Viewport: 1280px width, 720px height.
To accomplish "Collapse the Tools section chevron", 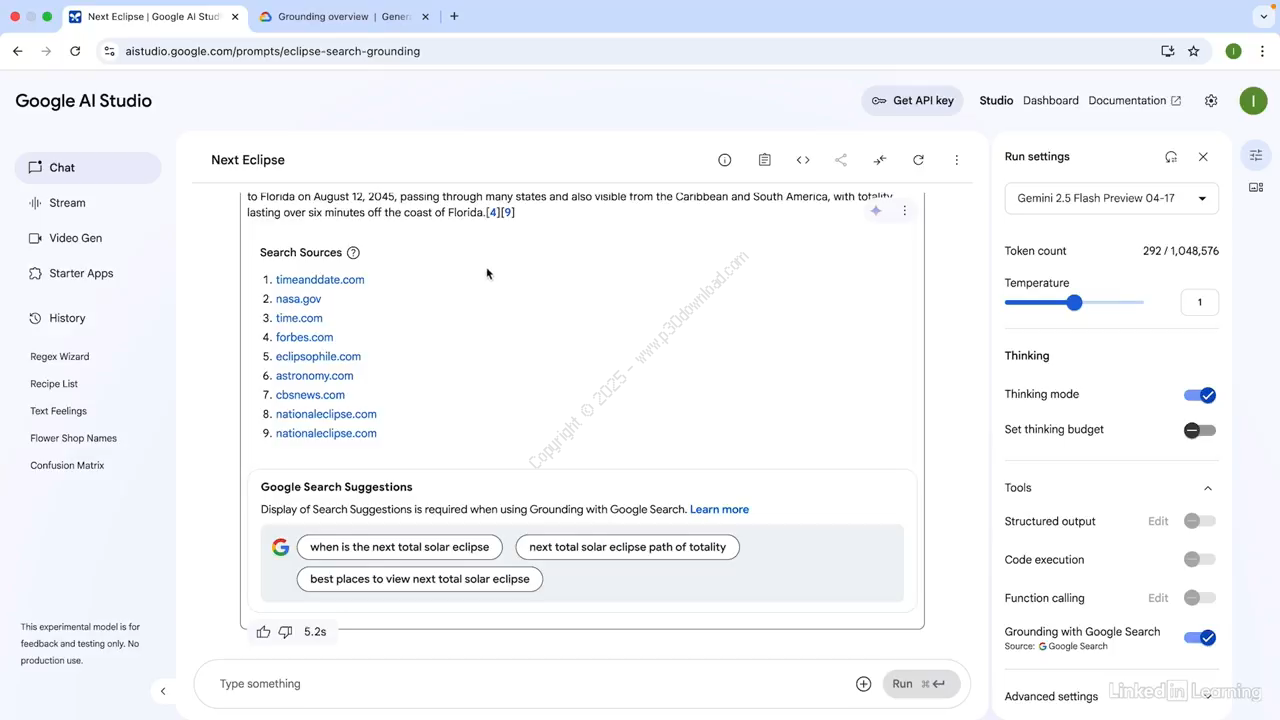I will [1207, 488].
